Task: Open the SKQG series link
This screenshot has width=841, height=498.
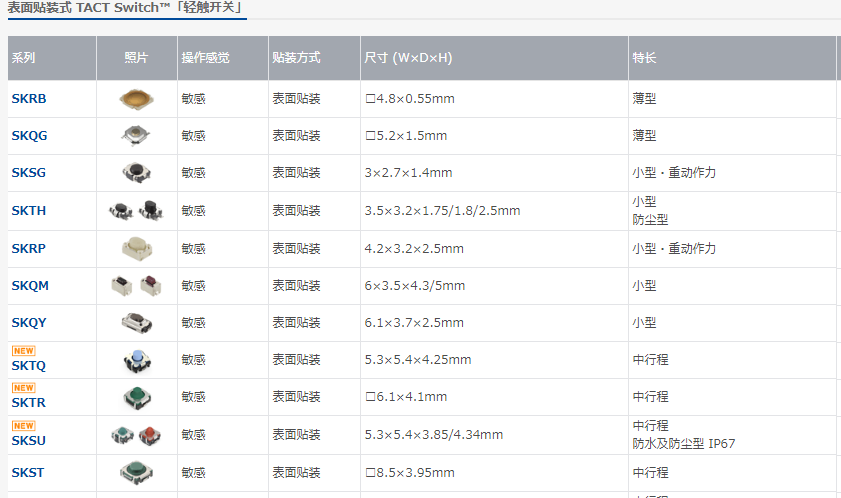Action: point(29,136)
